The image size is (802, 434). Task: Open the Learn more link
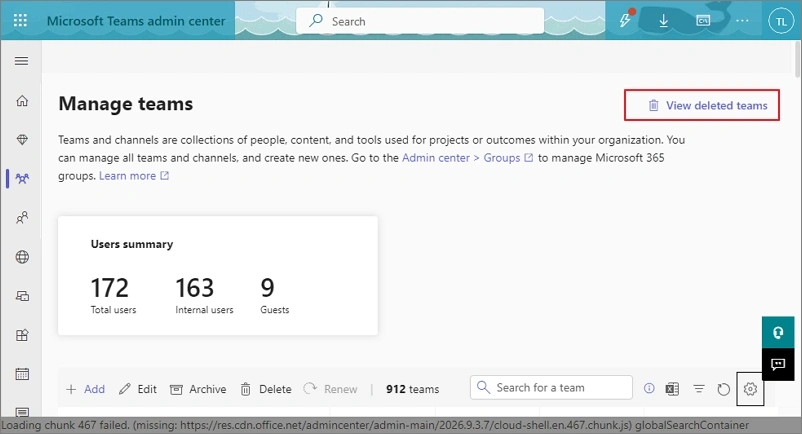pos(133,176)
